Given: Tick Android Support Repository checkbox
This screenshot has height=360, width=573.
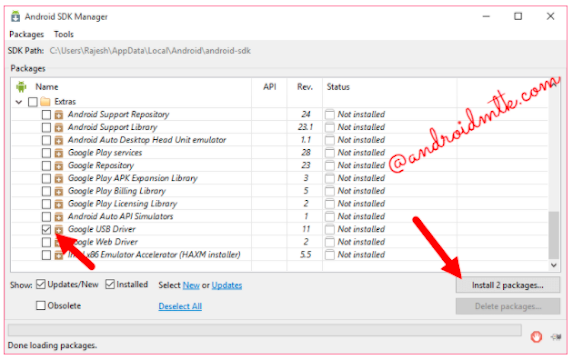Looking at the screenshot, I should click(x=46, y=115).
